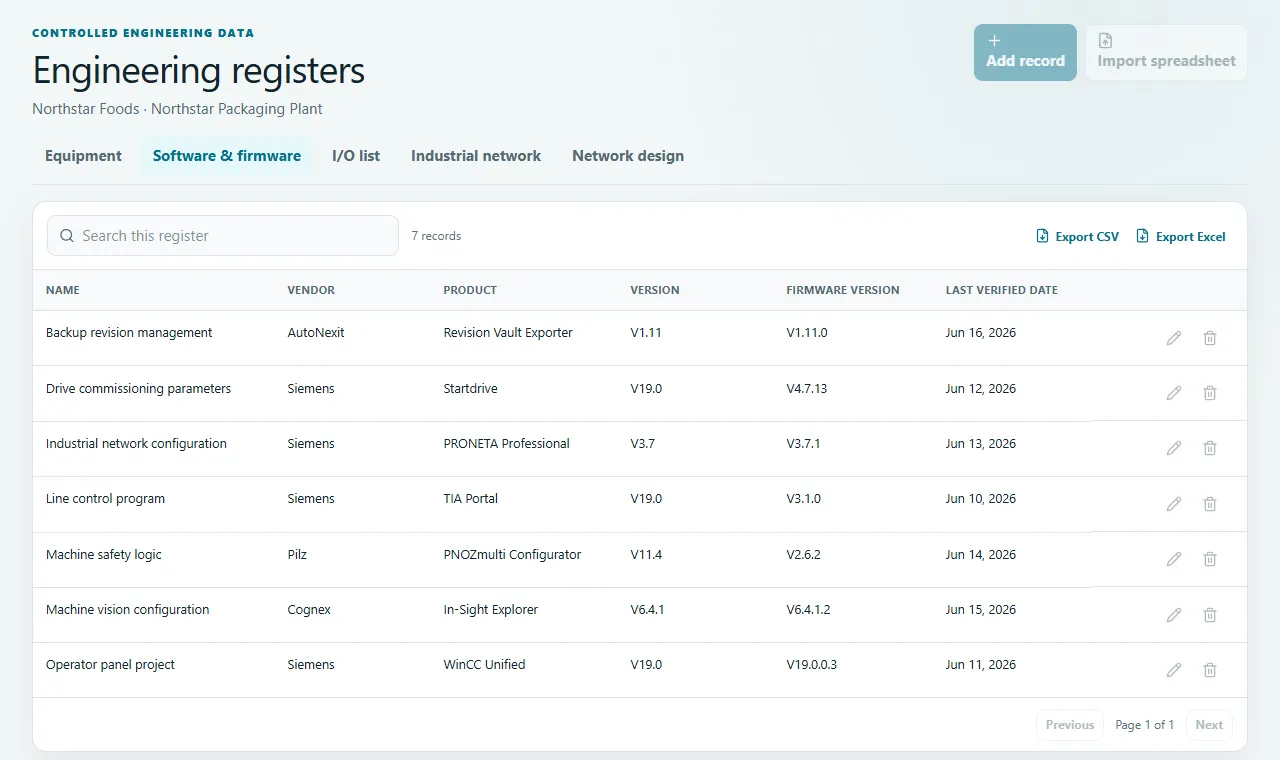Delete the Drive commissioning parameters row
Viewport: 1280px width, 760px height.
click(x=1210, y=393)
